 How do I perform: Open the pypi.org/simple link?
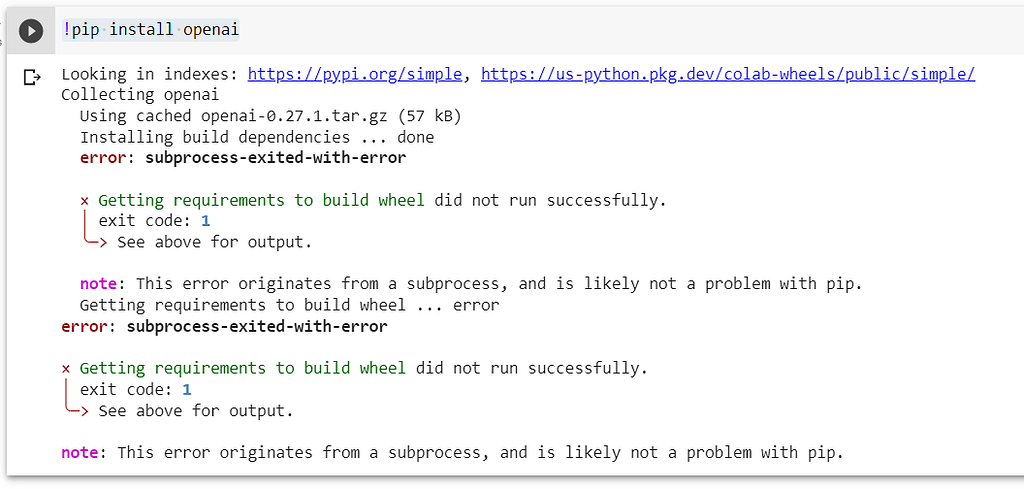[355, 74]
